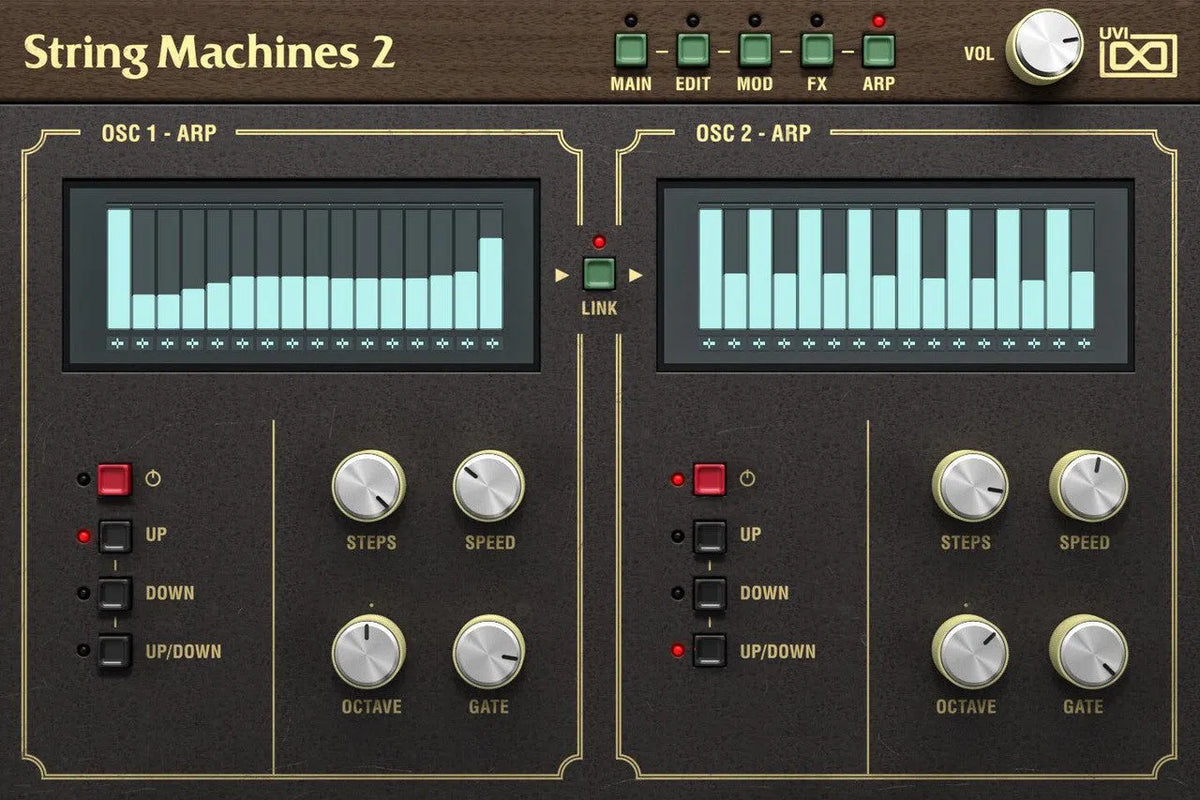Toggle the OSC 2 arpeggiator power button
This screenshot has height=800, width=1200.
[x=711, y=477]
